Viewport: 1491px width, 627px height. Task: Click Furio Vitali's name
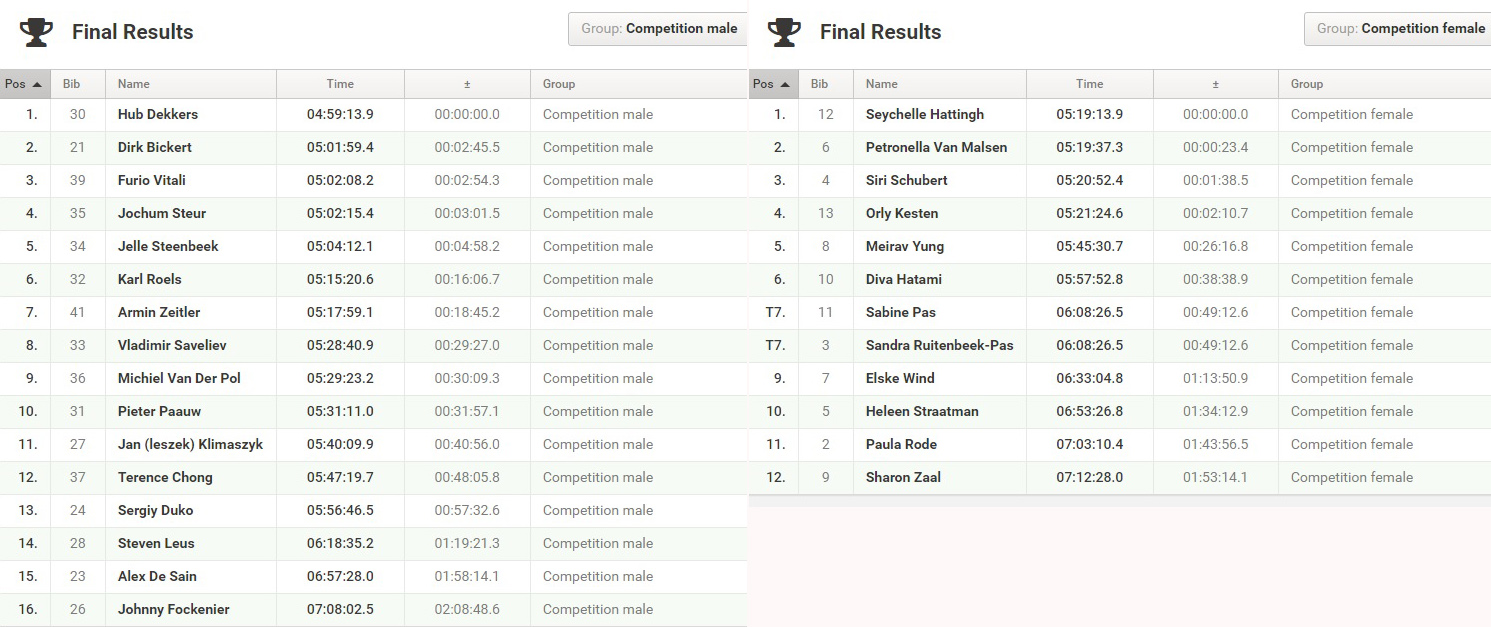click(x=152, y=180)
